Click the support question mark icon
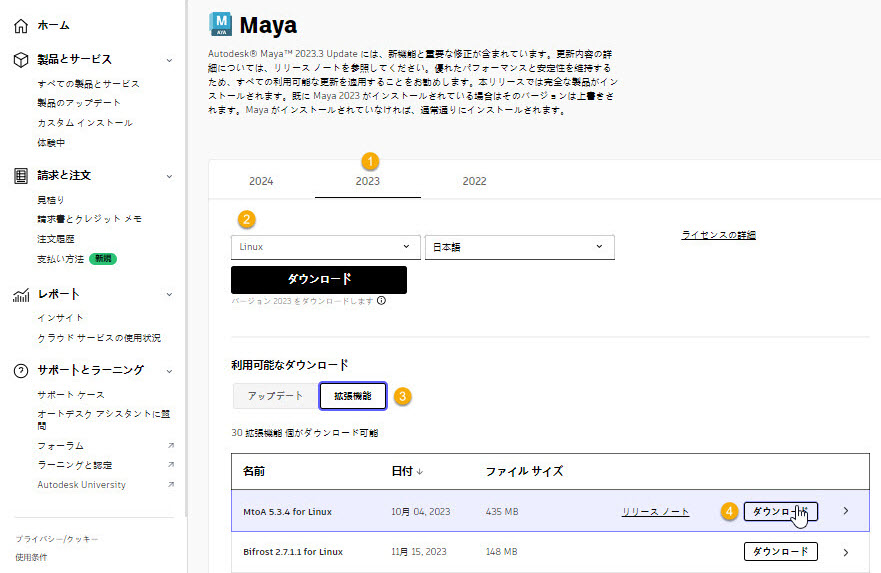881x573 pixels. tap(21, 371)
